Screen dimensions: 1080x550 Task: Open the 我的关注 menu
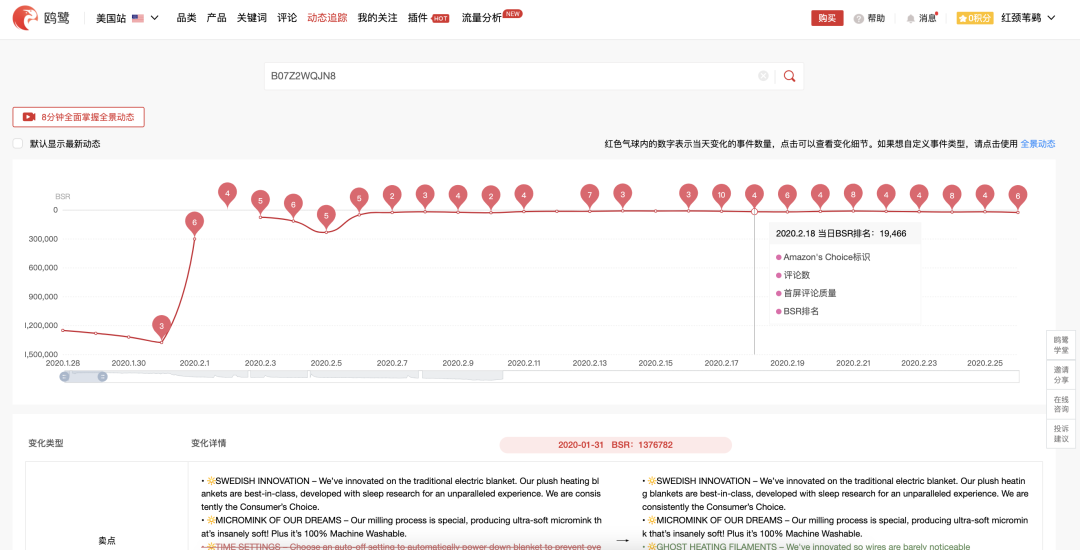377,18
